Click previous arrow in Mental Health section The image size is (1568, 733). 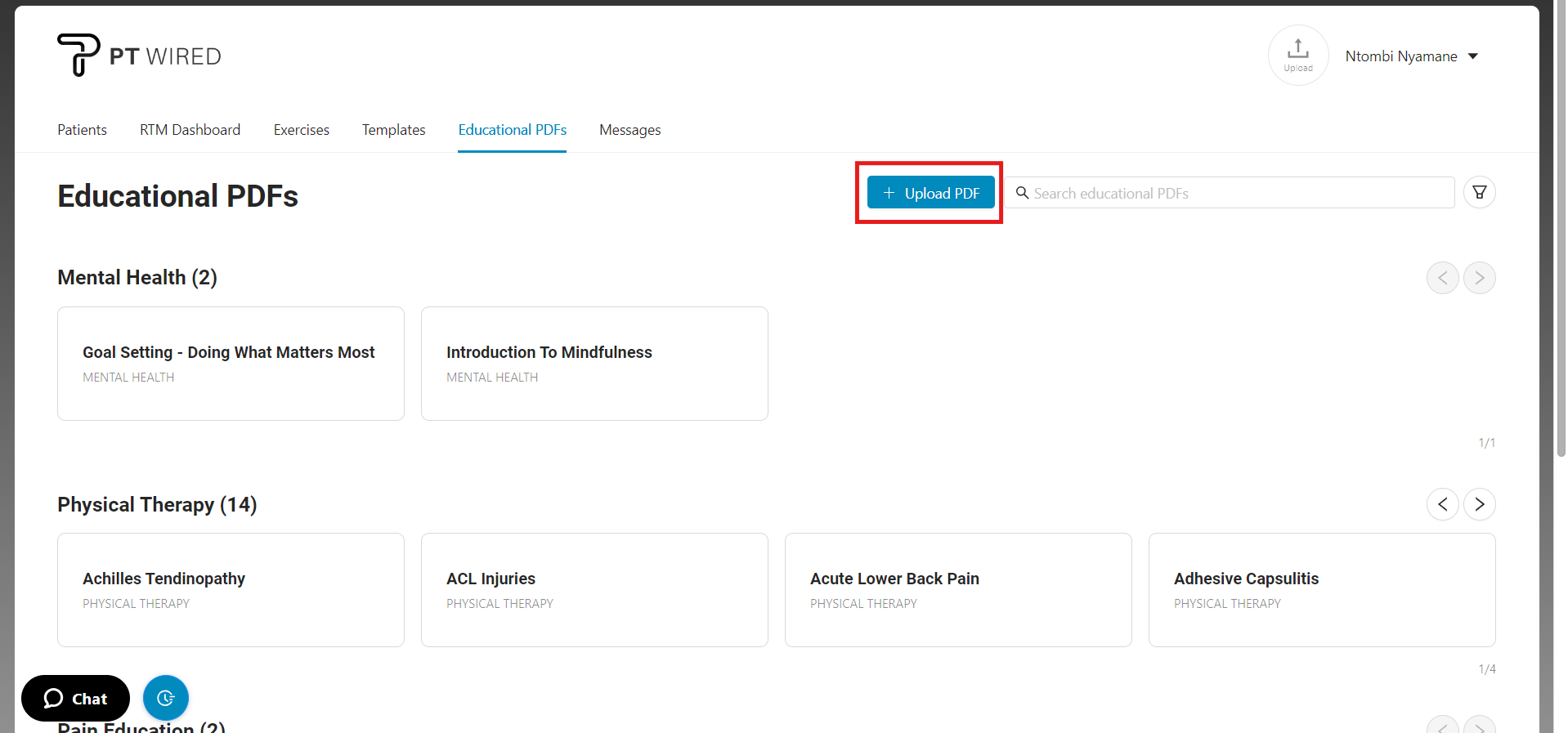coord(1442,278)
